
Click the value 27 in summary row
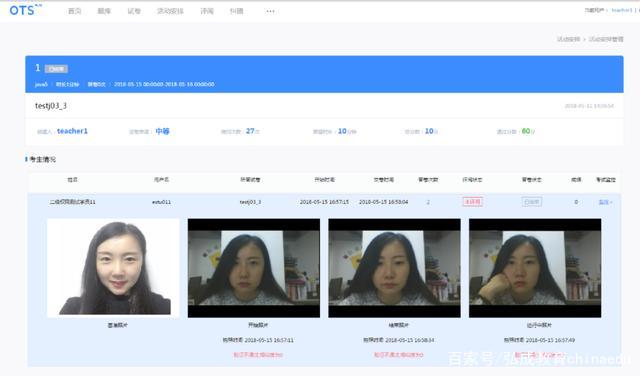click(250, 131)
